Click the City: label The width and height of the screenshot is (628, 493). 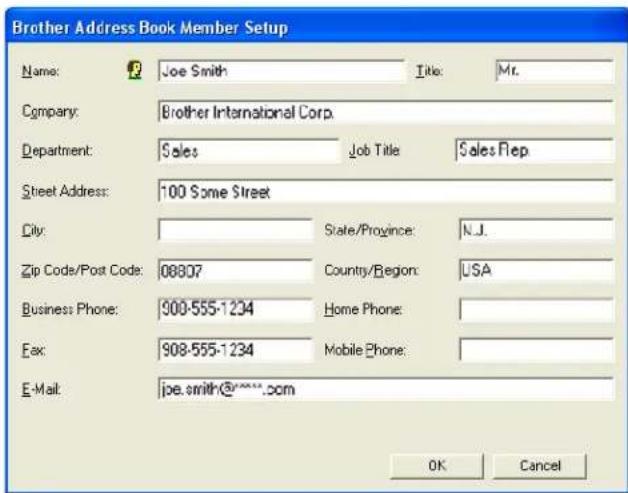pyautogui.click(x=33, y=231)
